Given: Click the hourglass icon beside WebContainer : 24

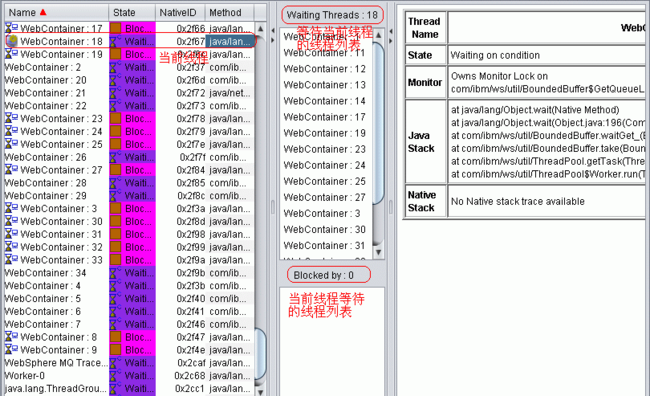Looking at the screenshot, I should pyautogui.click(x=11, y=131).
